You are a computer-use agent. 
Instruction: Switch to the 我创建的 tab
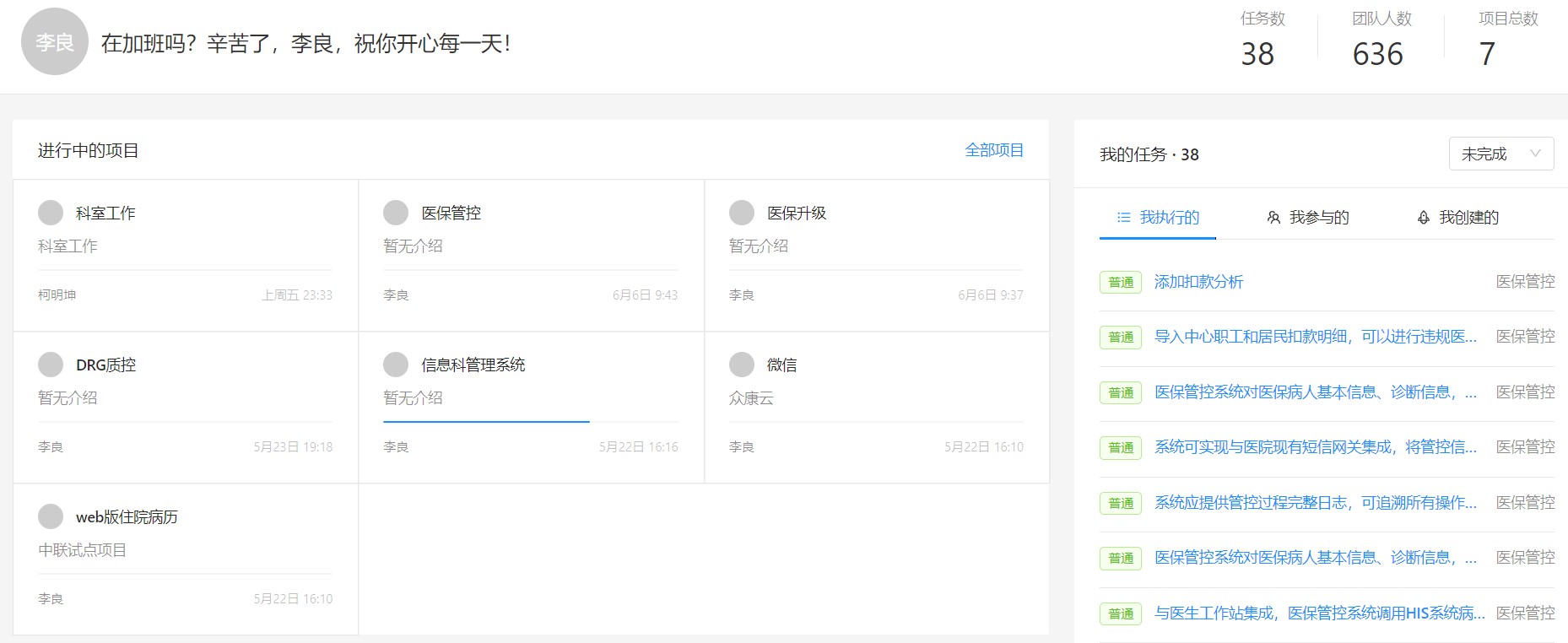click(x=1458, y=218)
